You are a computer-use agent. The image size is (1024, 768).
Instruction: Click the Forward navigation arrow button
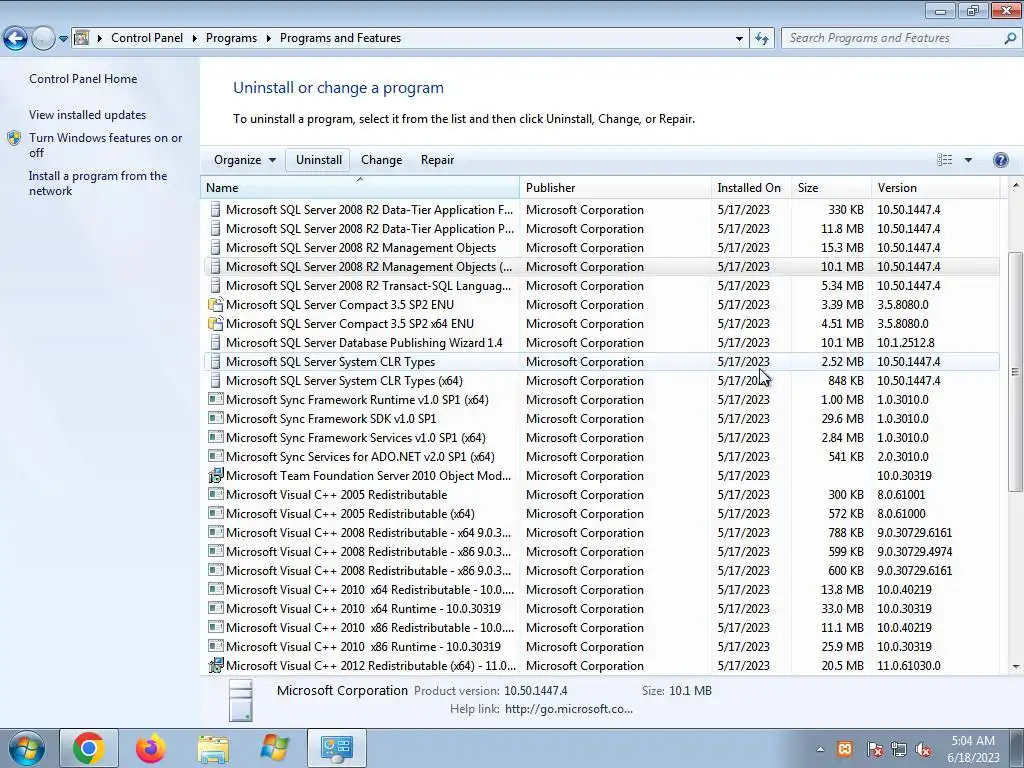coord(43,39)
